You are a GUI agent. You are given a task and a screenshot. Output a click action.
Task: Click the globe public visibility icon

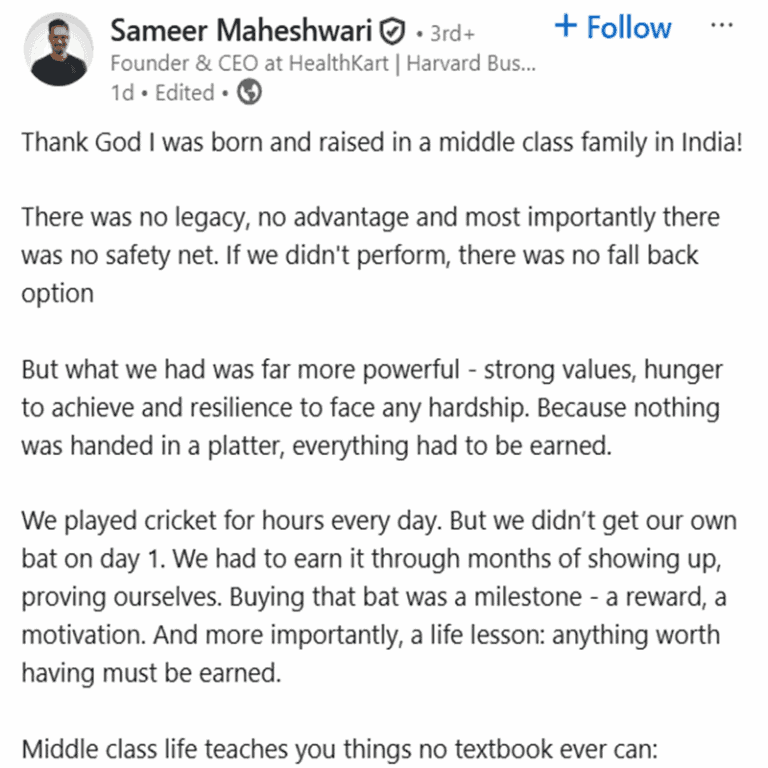[x=249, y=92]
